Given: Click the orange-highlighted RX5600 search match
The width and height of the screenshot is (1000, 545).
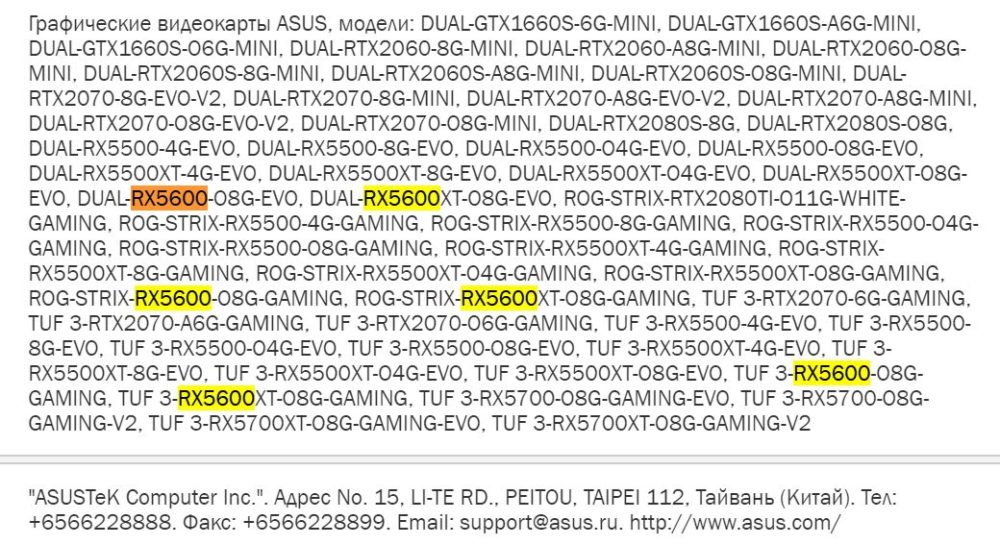Looking at the screenshot, I should [x=169, y=198].
